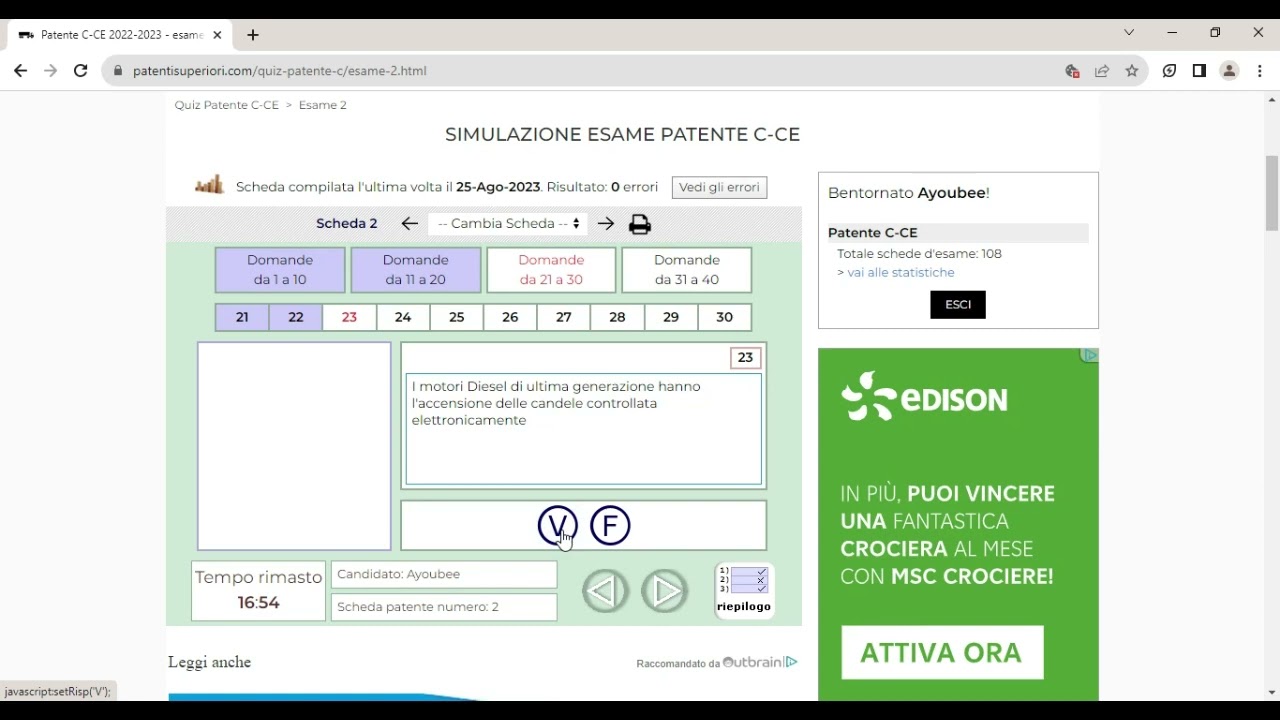Toggle the browser side panel
The image size is (1280, 720).
pos(1199,71)
